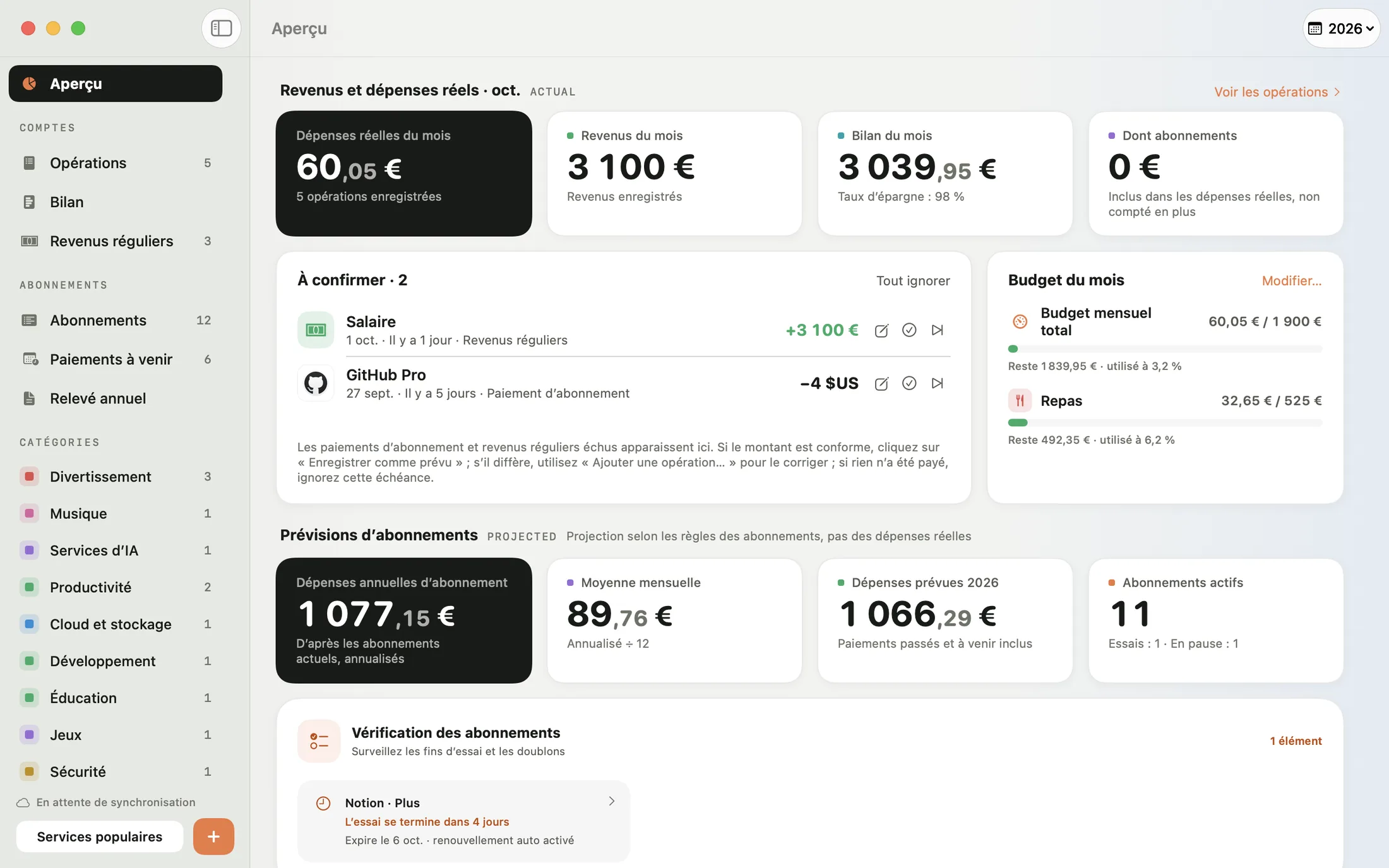This screenshot has width=1389, height=868.
Task: Open Relevé annuel
Action: 116,398
